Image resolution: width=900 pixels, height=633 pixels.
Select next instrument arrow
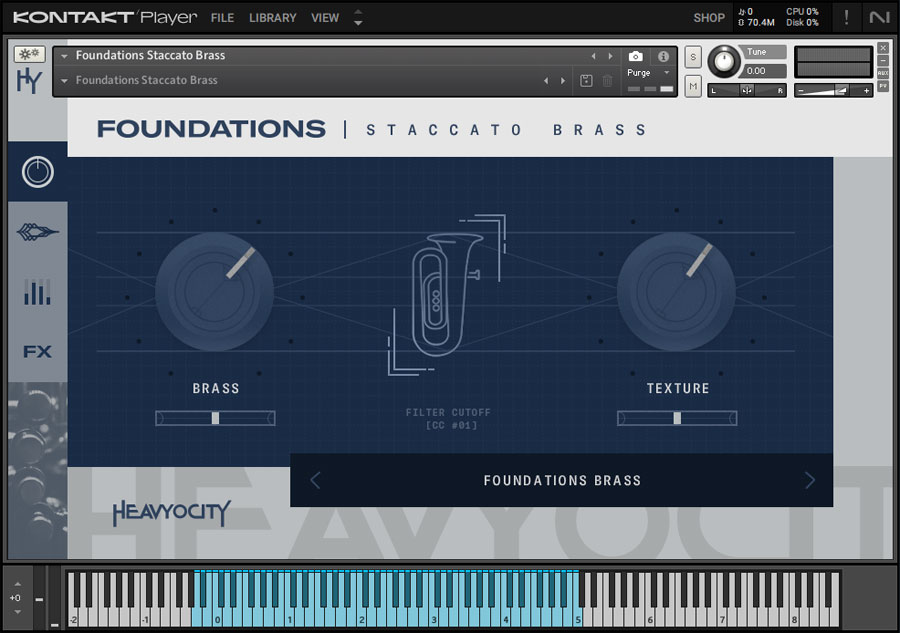click(x=610, y=56)
